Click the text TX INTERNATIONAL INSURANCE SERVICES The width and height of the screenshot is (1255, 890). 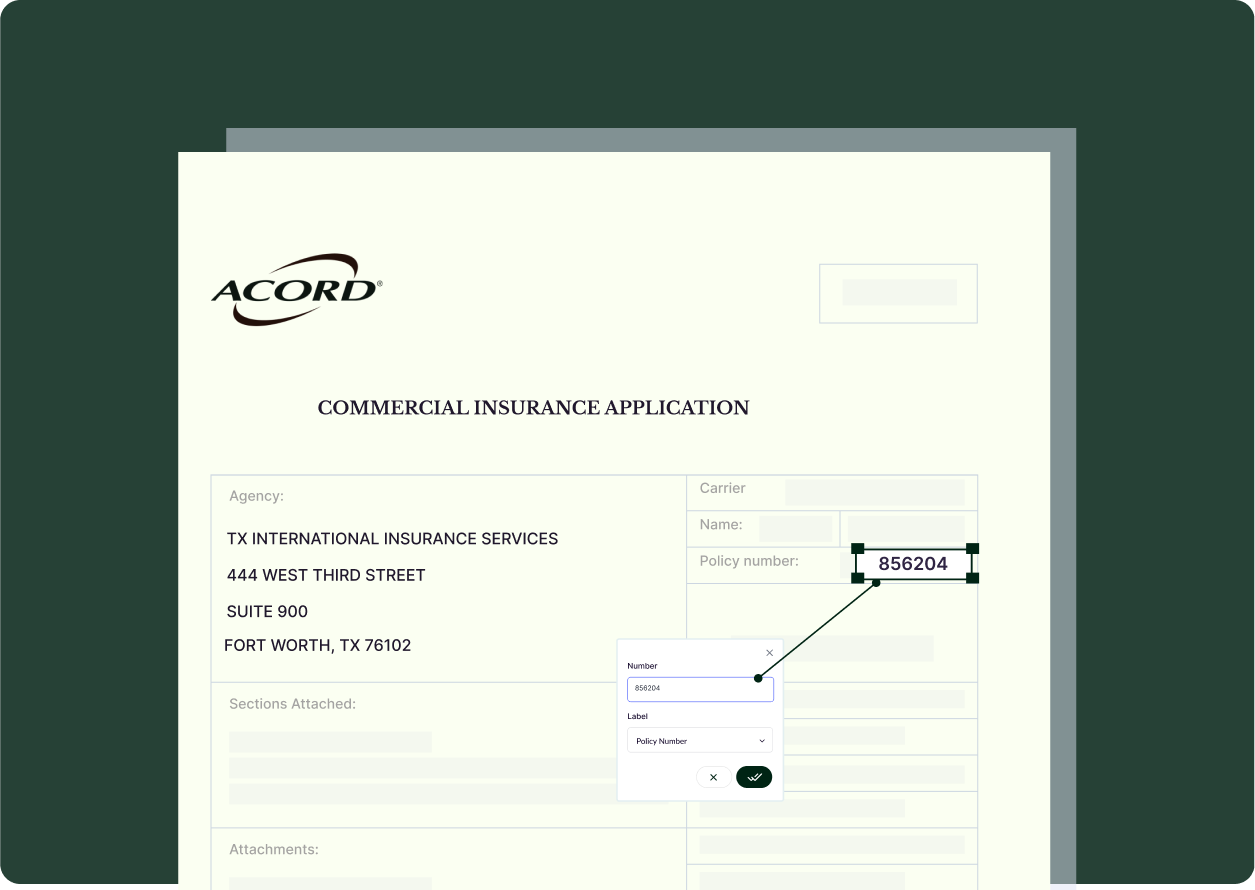pyautogui.click(x=392, y=539)
